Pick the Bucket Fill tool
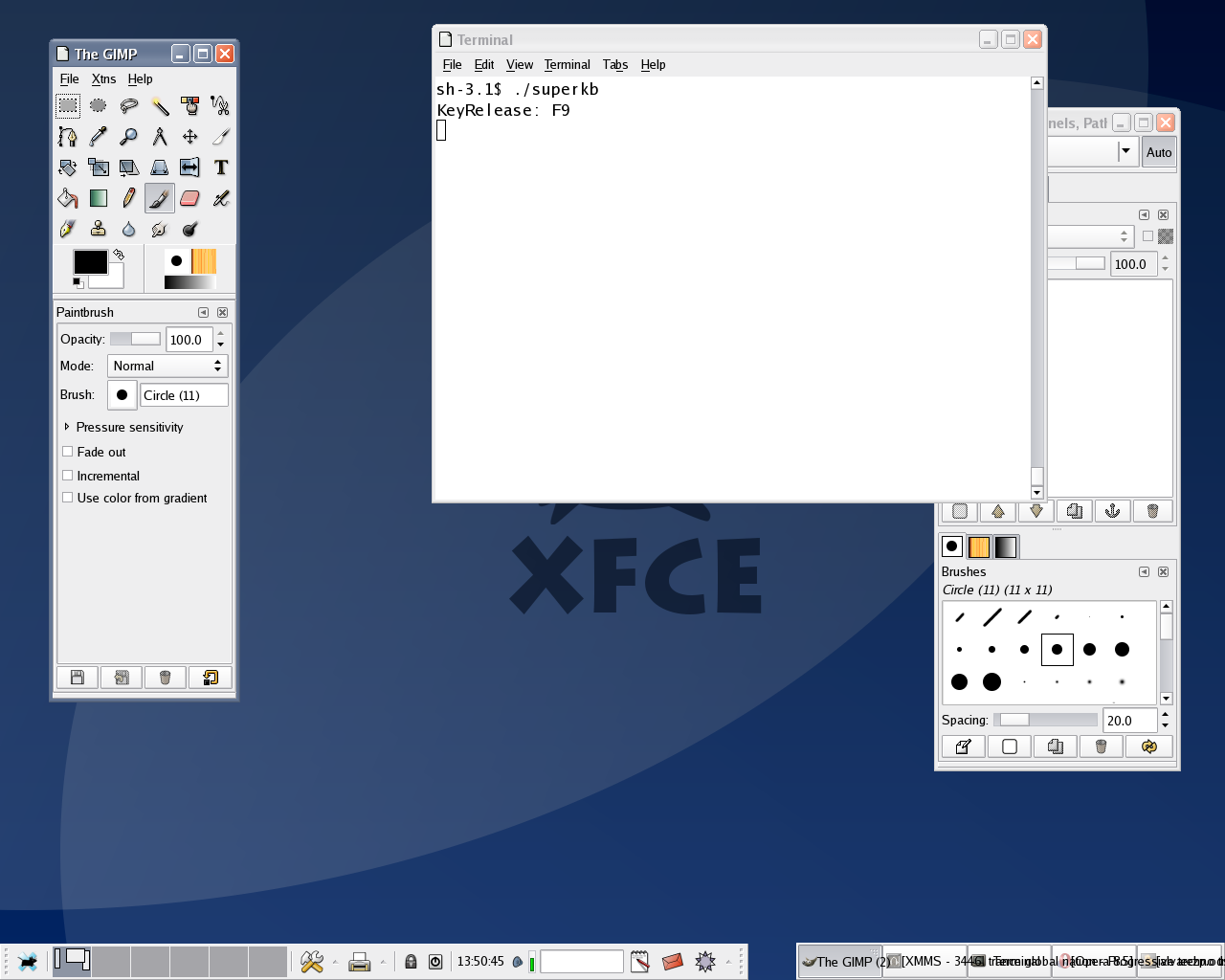Image resolution: width=1225 pixels, height=980 pixels. (67, 198)
